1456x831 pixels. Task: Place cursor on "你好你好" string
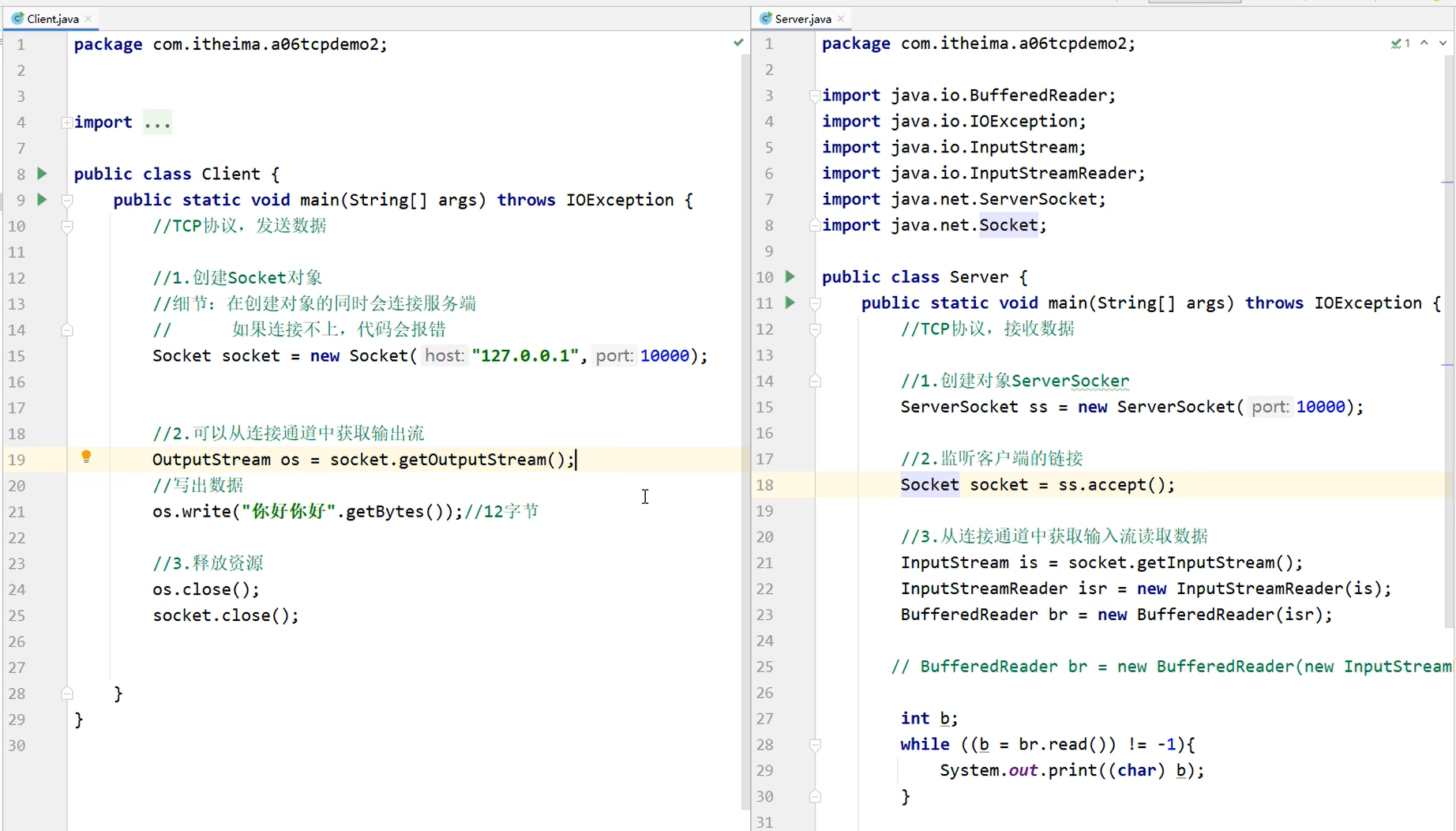(x=289, y=511)
